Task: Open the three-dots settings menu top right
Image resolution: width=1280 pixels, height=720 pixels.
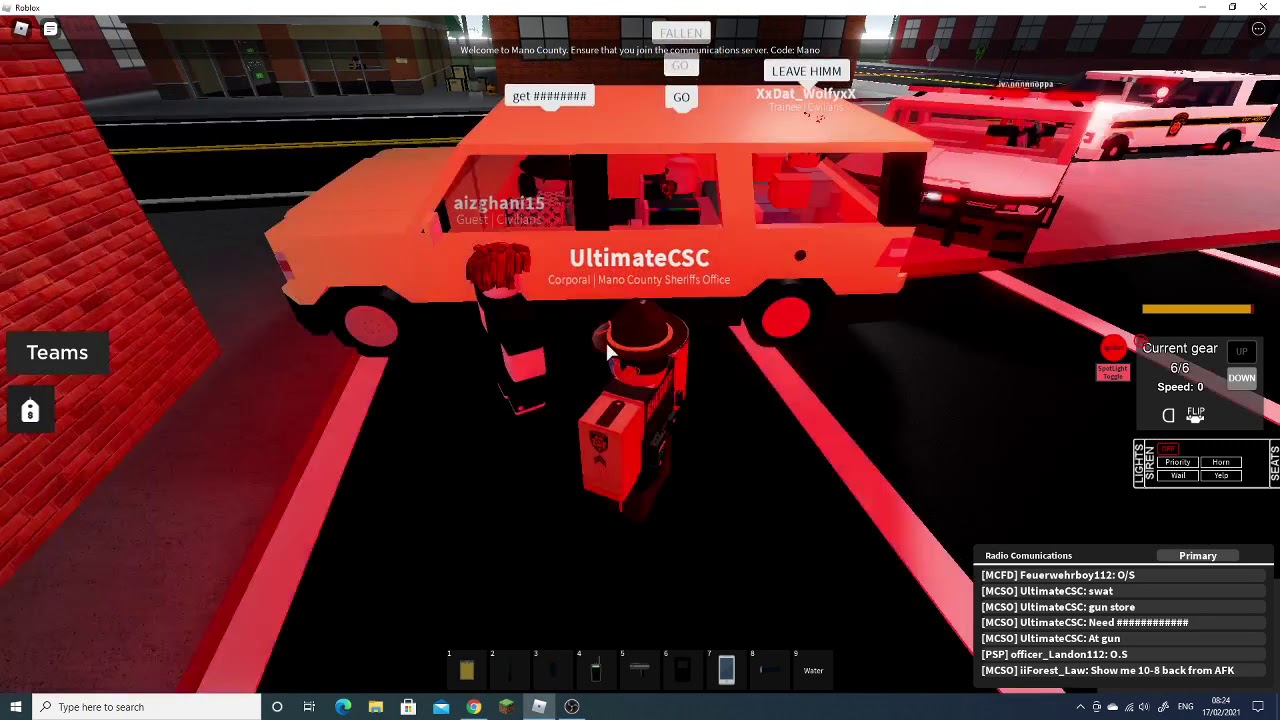Action: click(x=1258, y=29)
